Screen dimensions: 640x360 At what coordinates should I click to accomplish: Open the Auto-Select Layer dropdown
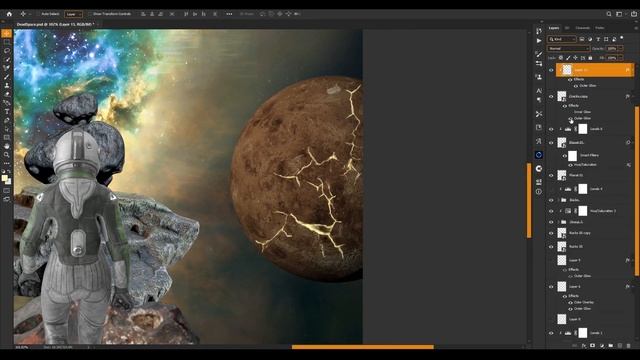click(73, 14)
